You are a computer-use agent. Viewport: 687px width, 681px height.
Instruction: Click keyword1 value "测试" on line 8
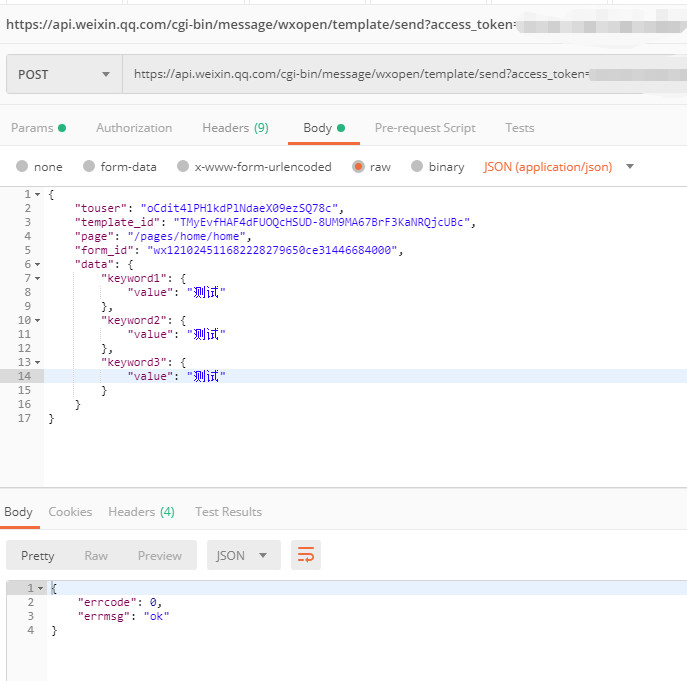point(206,292)
